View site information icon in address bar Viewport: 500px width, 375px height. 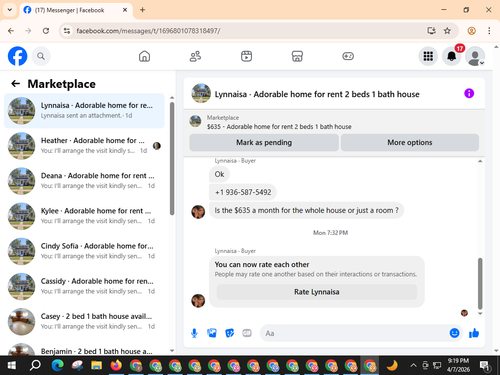click(67, 31)
